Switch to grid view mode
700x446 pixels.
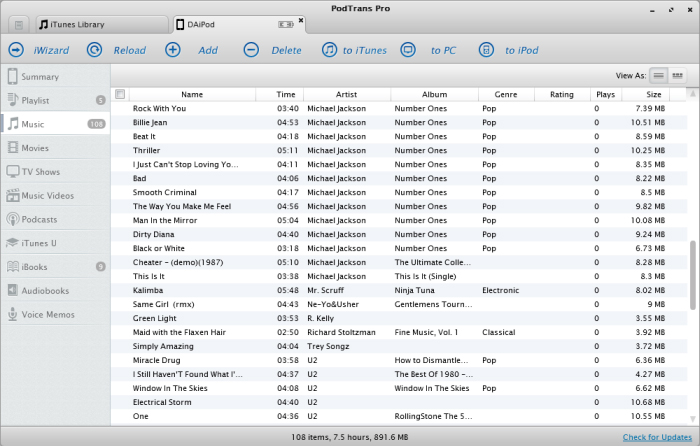pyautogui.click(x=677, y=75)
